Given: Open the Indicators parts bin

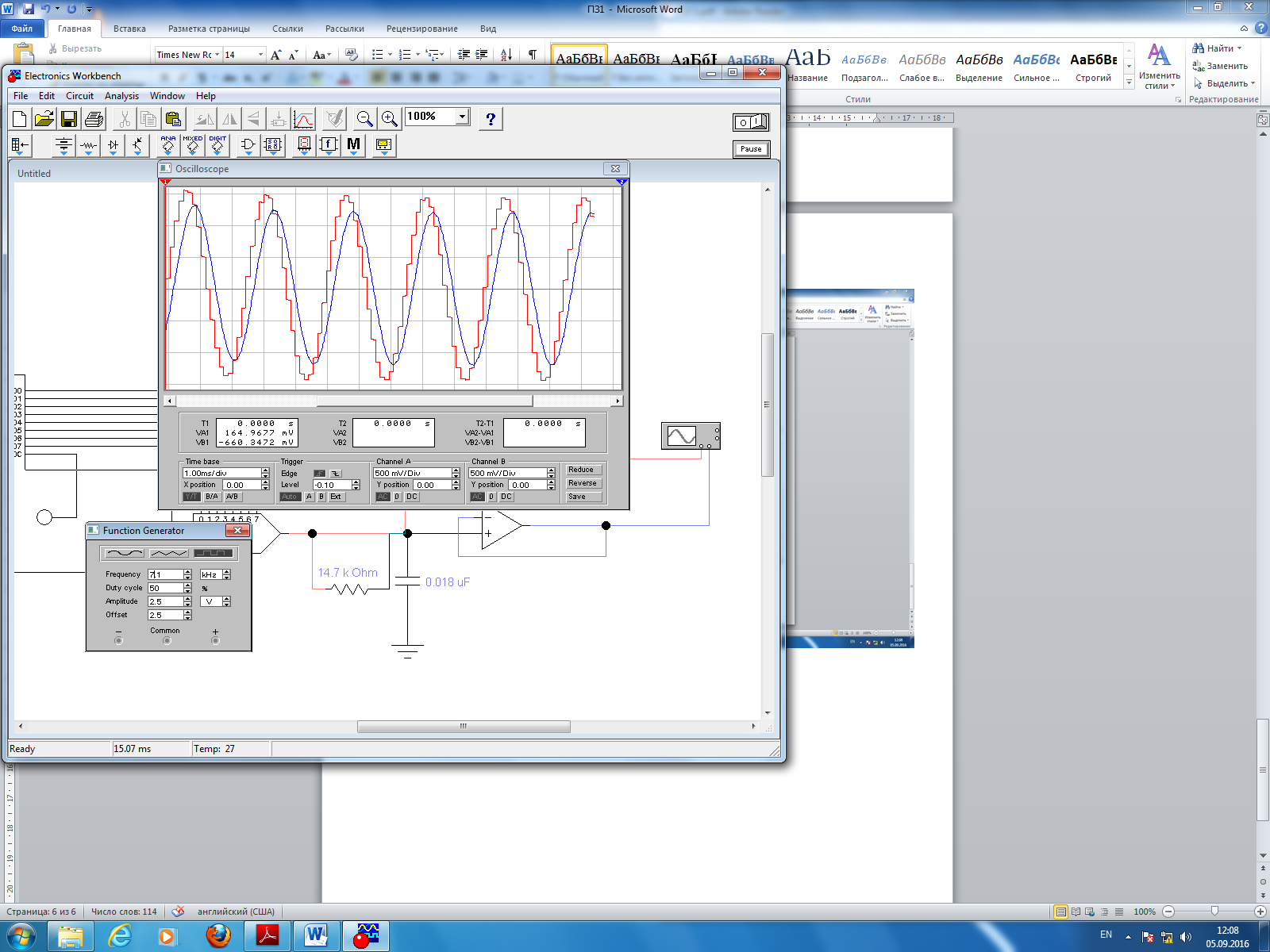Looking at the screenshot, I should pos(304,145).
